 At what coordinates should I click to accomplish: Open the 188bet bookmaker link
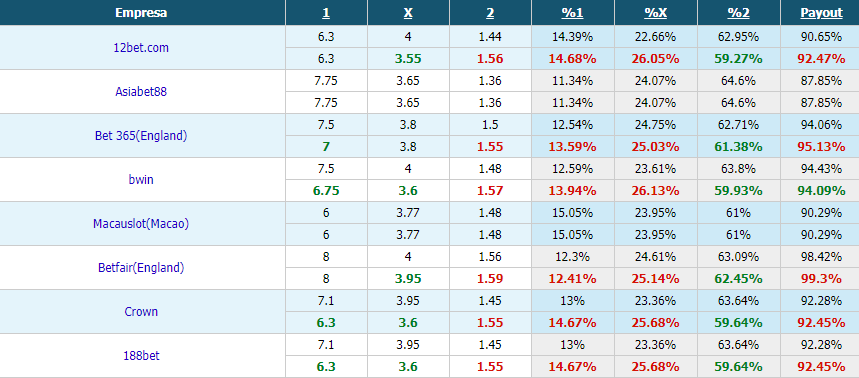click(x=141, y=356)
